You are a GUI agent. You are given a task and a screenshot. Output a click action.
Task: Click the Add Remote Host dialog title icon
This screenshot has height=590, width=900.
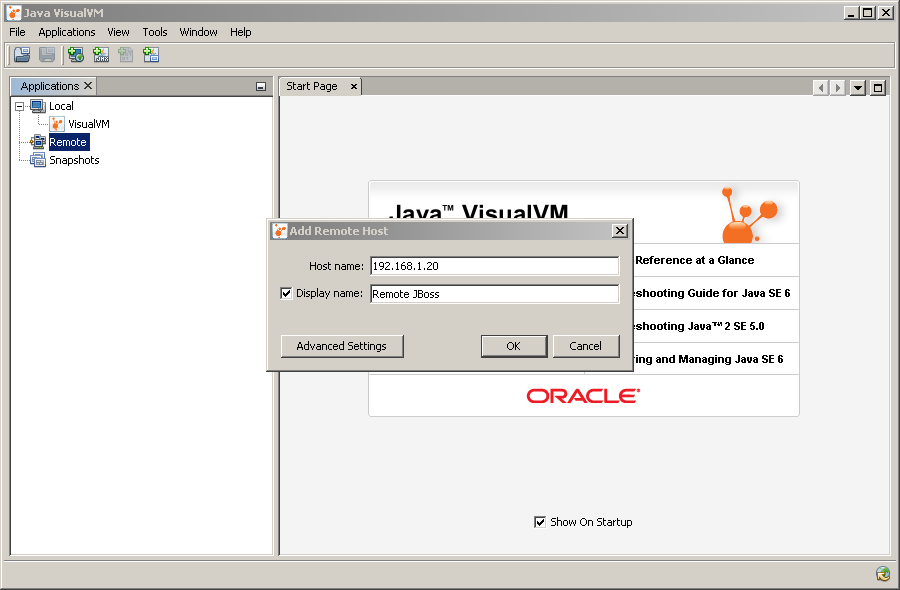click(x=280, y=231)
